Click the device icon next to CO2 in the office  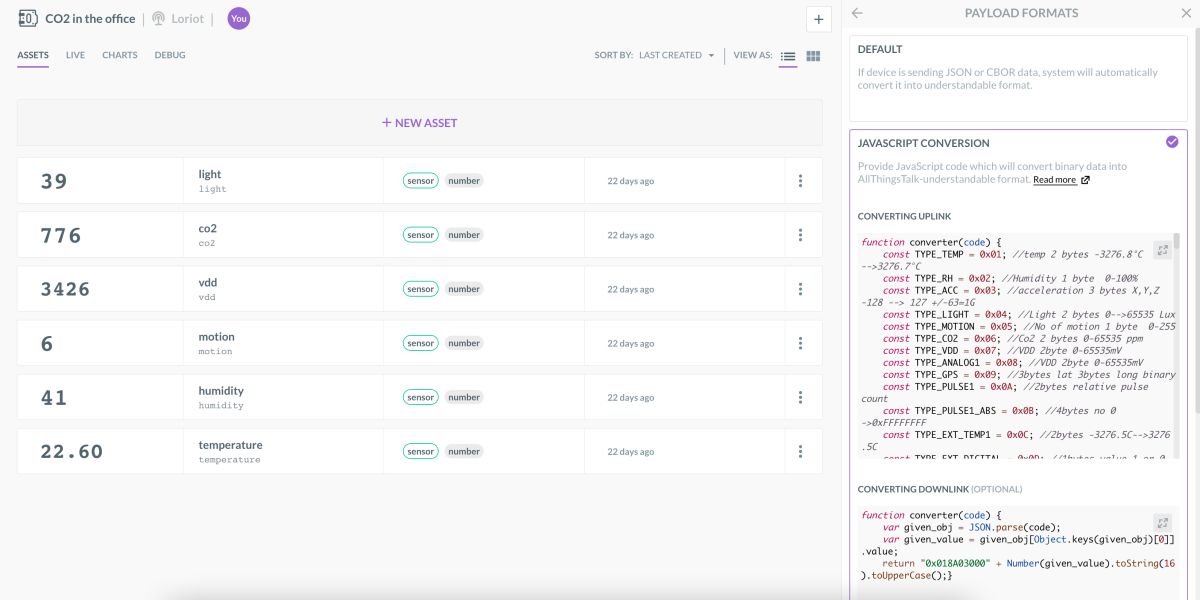28,18
